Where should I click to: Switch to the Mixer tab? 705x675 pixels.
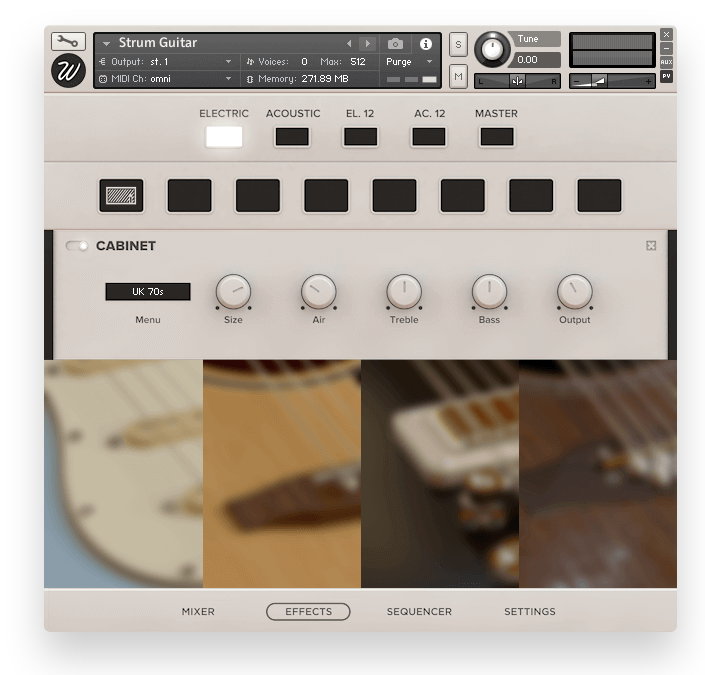click(x=198, y=612)
